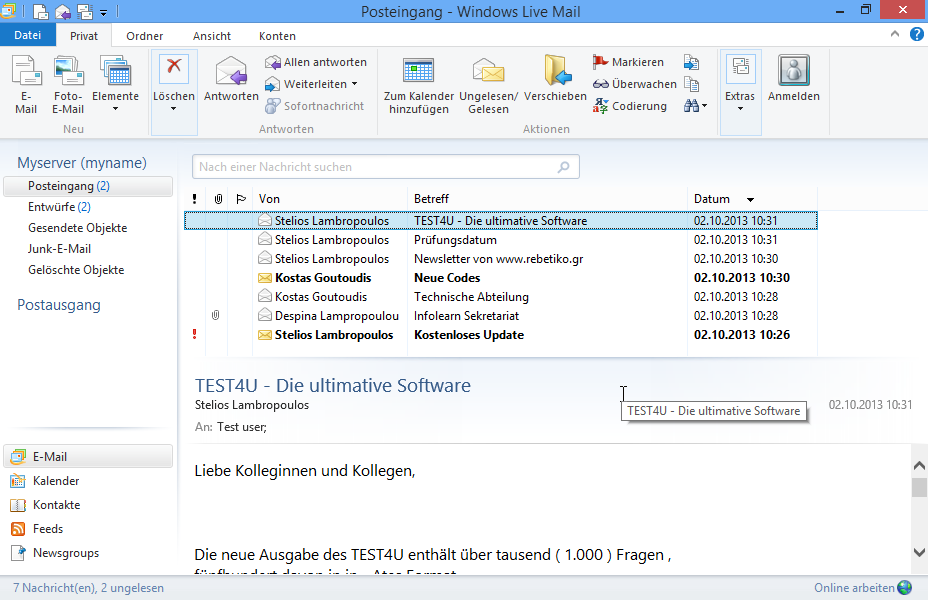Click the Weiterleiten button

[x=307, y=84]
